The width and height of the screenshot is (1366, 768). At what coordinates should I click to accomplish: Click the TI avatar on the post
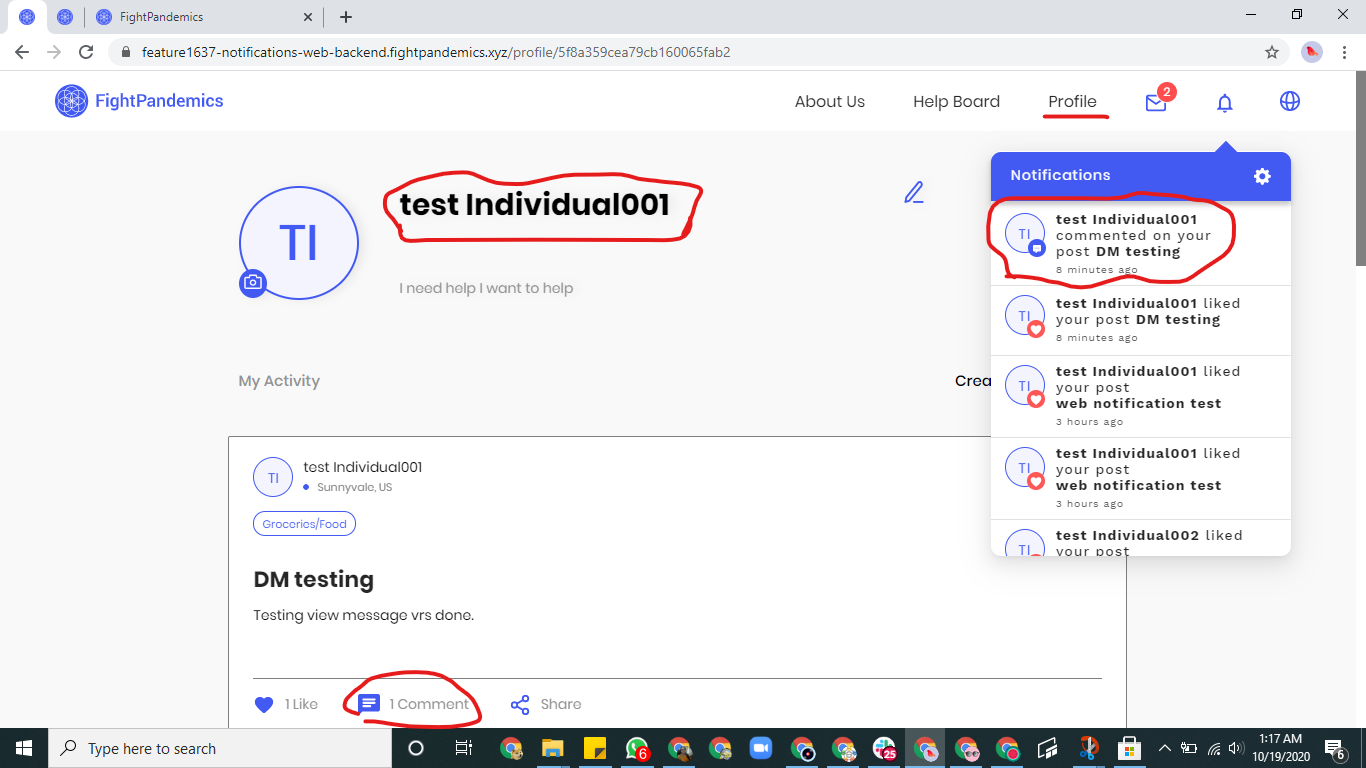pos(273,478)
